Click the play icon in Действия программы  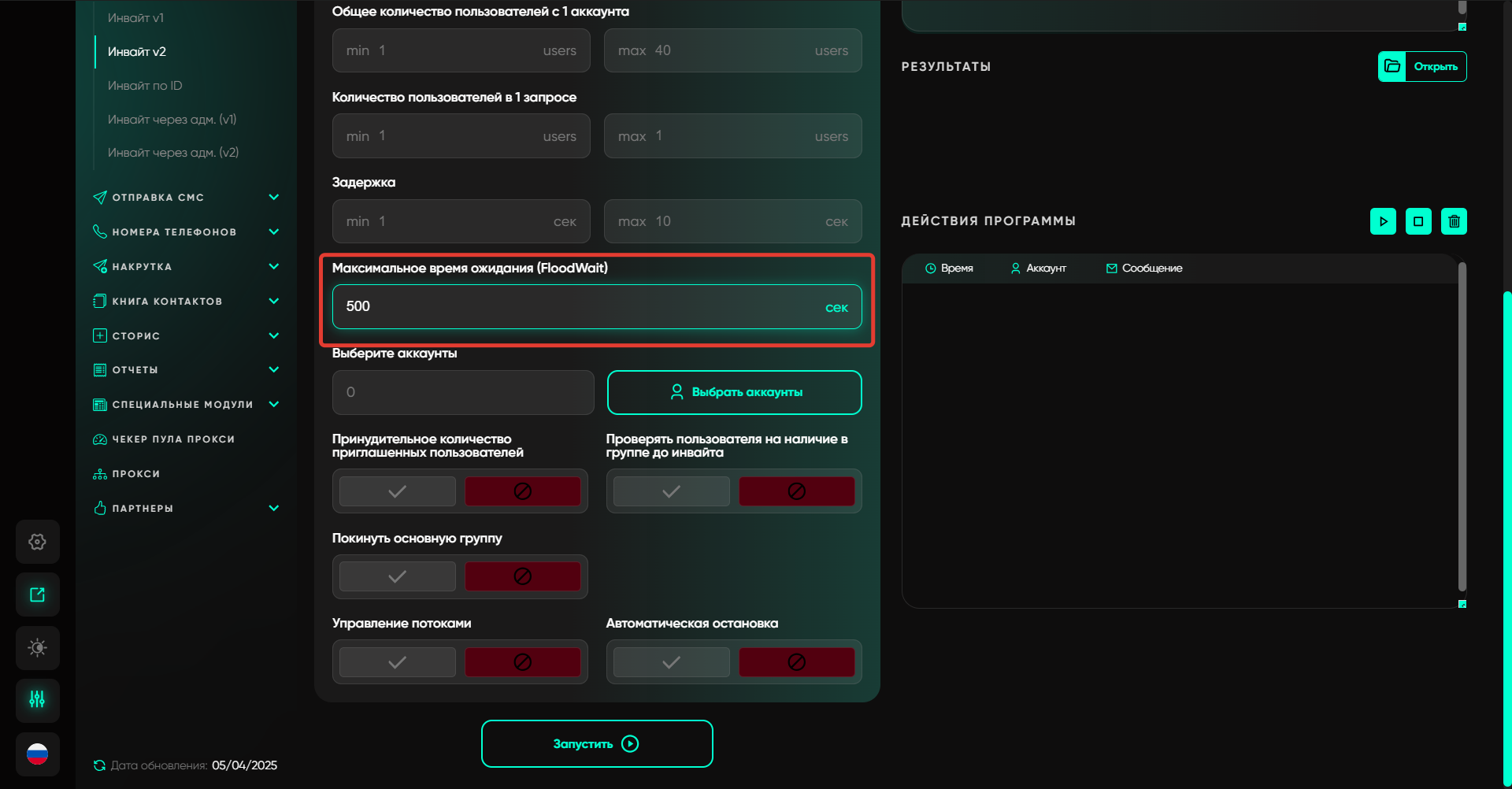1383,221
